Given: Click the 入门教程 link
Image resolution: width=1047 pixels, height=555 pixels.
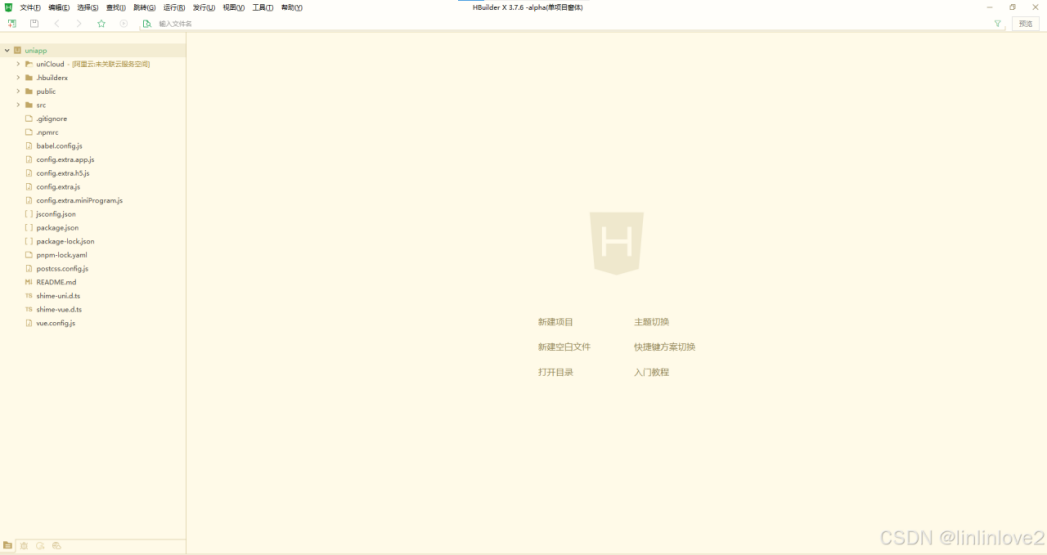Looking at the screenshot, I should (x=651, y=372).
